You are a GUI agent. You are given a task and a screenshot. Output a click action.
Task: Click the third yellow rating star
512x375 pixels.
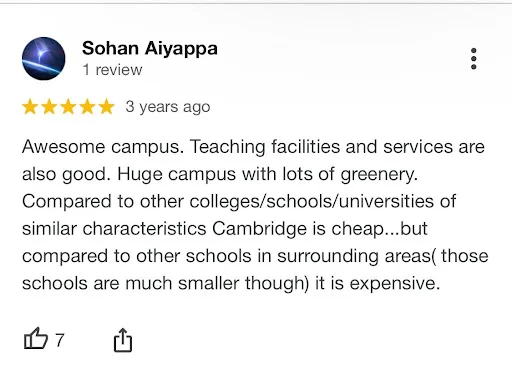(68, 107)
